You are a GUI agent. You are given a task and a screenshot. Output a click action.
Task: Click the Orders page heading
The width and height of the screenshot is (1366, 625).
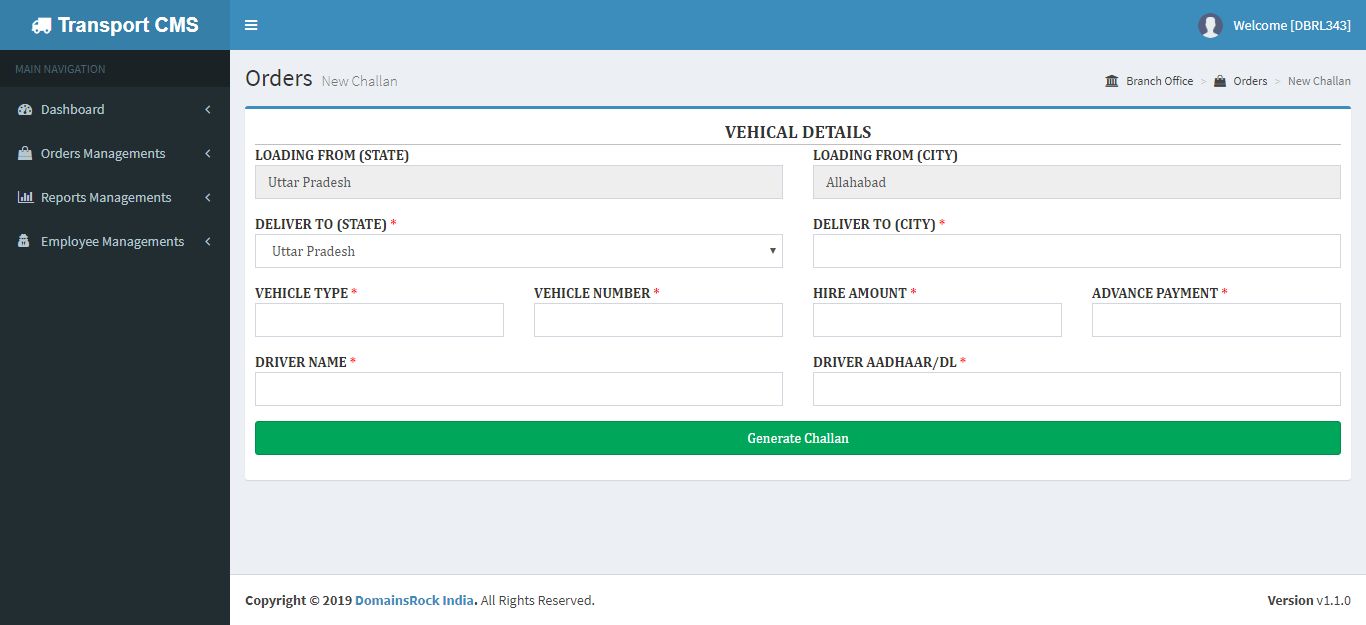[279, 78]
